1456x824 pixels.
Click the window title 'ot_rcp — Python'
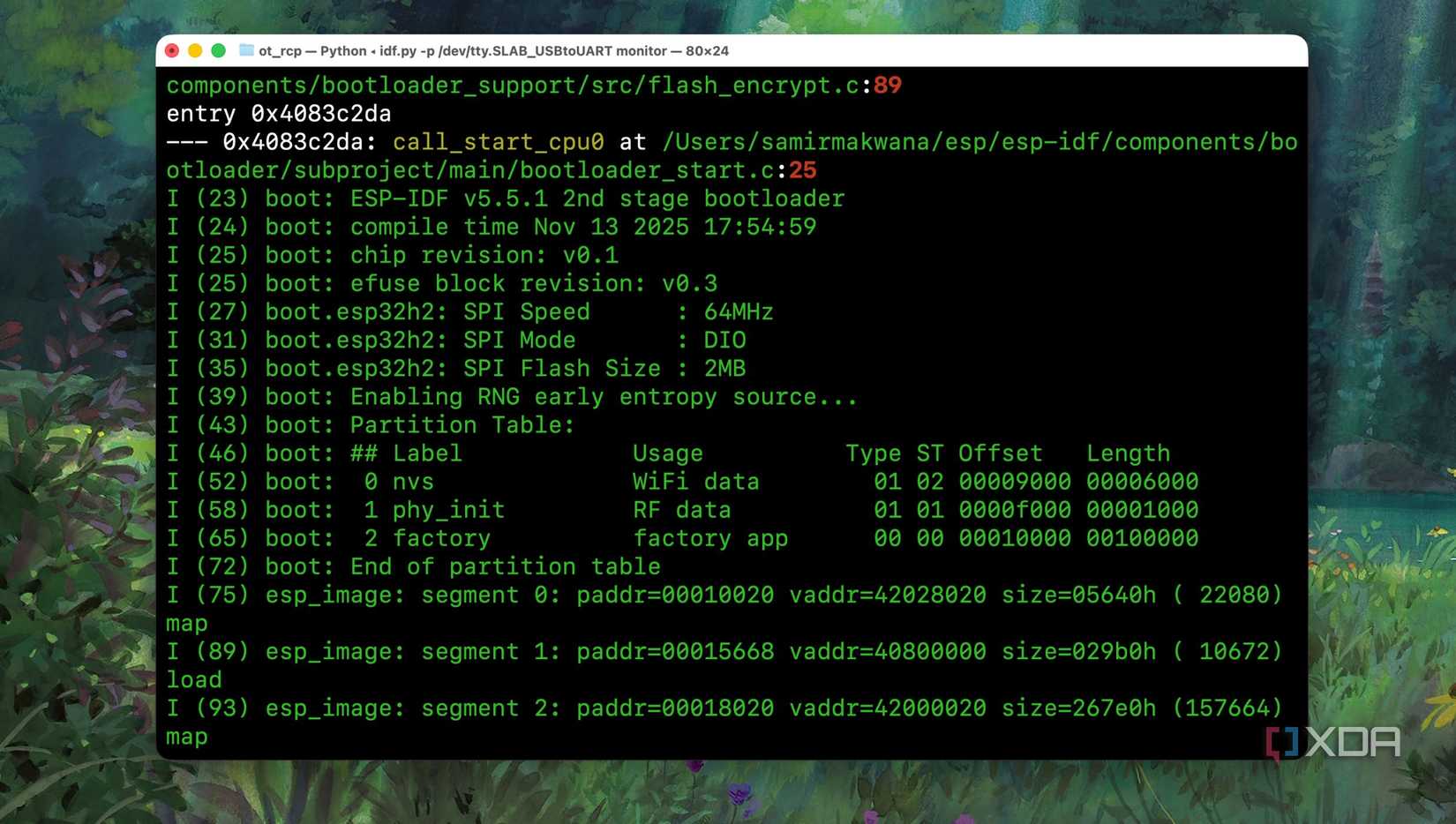312,50
